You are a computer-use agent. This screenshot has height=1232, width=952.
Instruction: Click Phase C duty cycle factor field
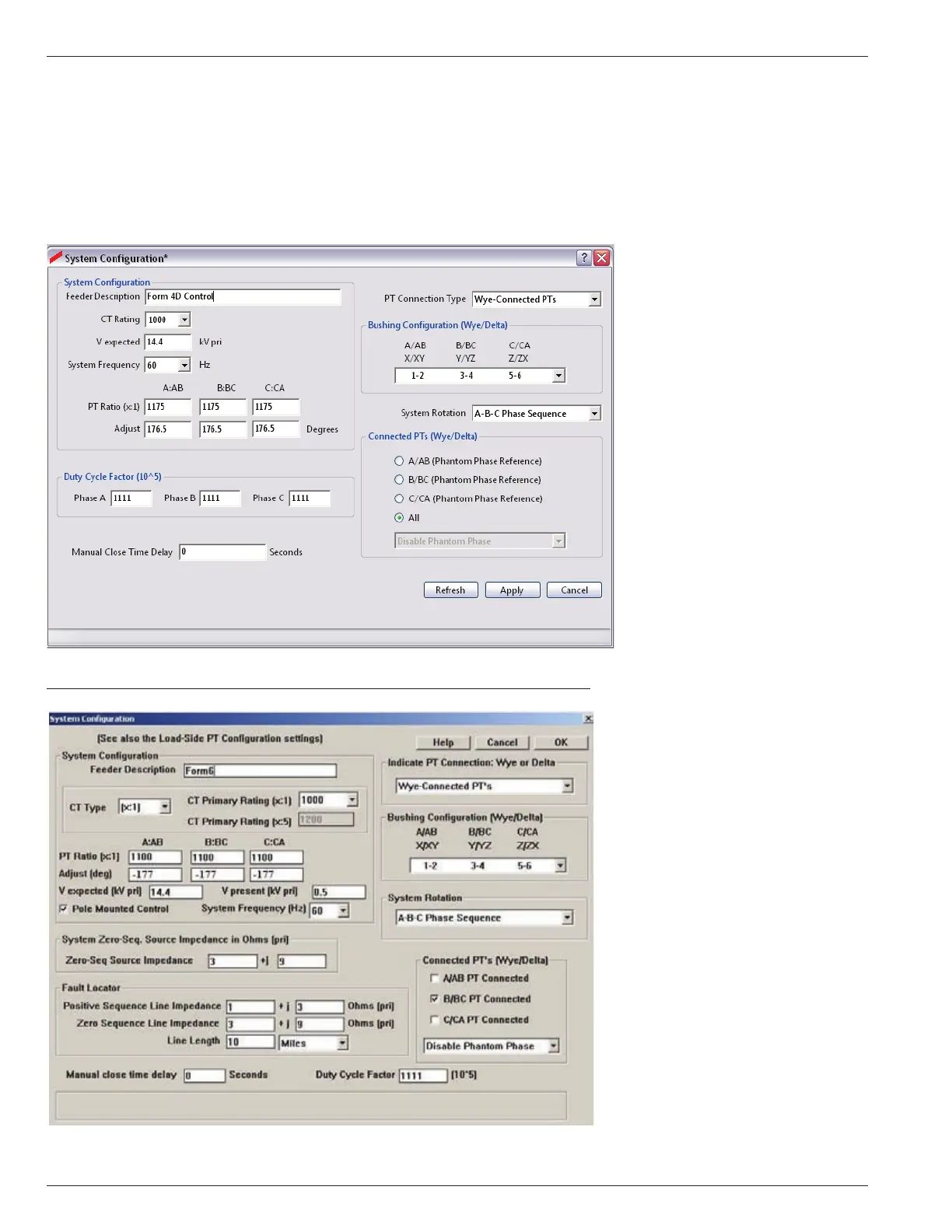pos(310,499)
